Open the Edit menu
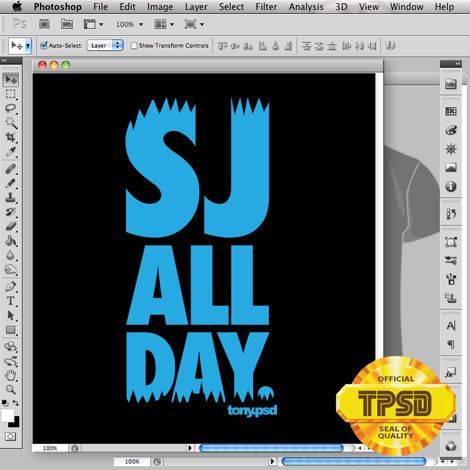 tap(127, 7)
